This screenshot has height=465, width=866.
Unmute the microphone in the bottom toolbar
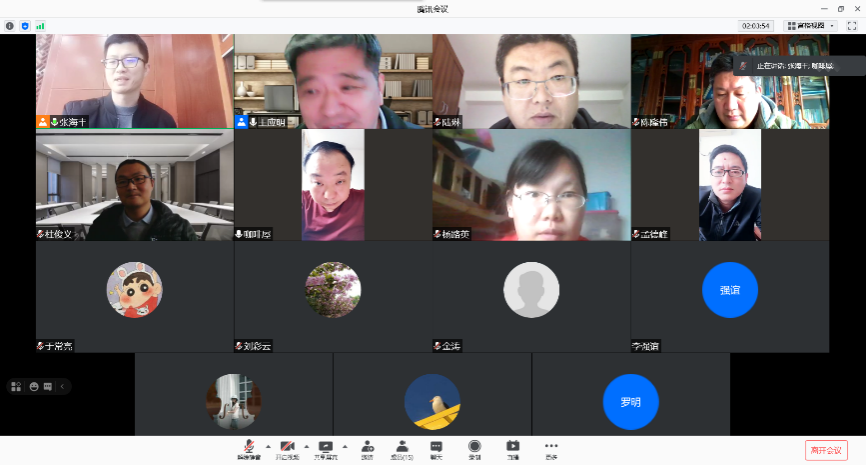coord(248,448)
